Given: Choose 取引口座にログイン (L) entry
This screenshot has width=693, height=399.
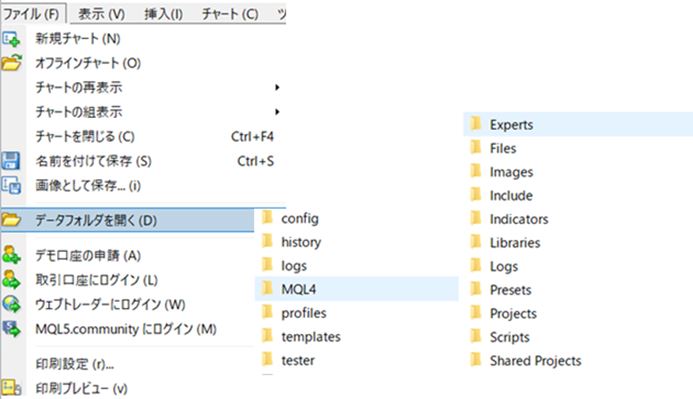Looking at the screenshot, I should [96, 280].
